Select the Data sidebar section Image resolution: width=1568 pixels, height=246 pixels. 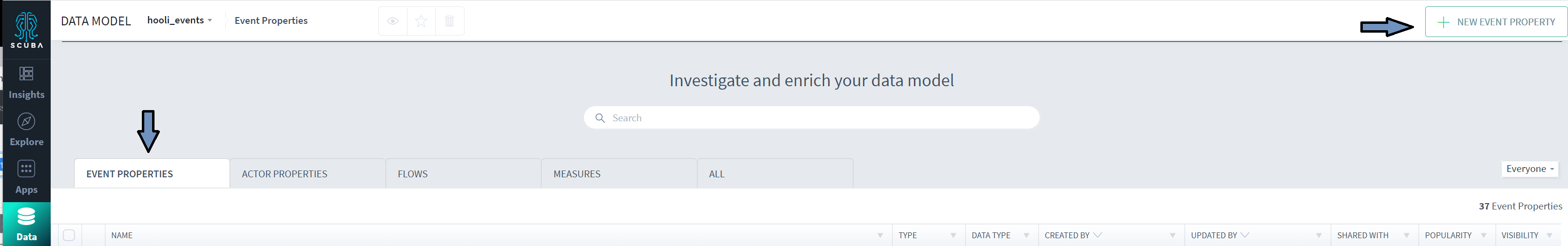coord(26,224)
